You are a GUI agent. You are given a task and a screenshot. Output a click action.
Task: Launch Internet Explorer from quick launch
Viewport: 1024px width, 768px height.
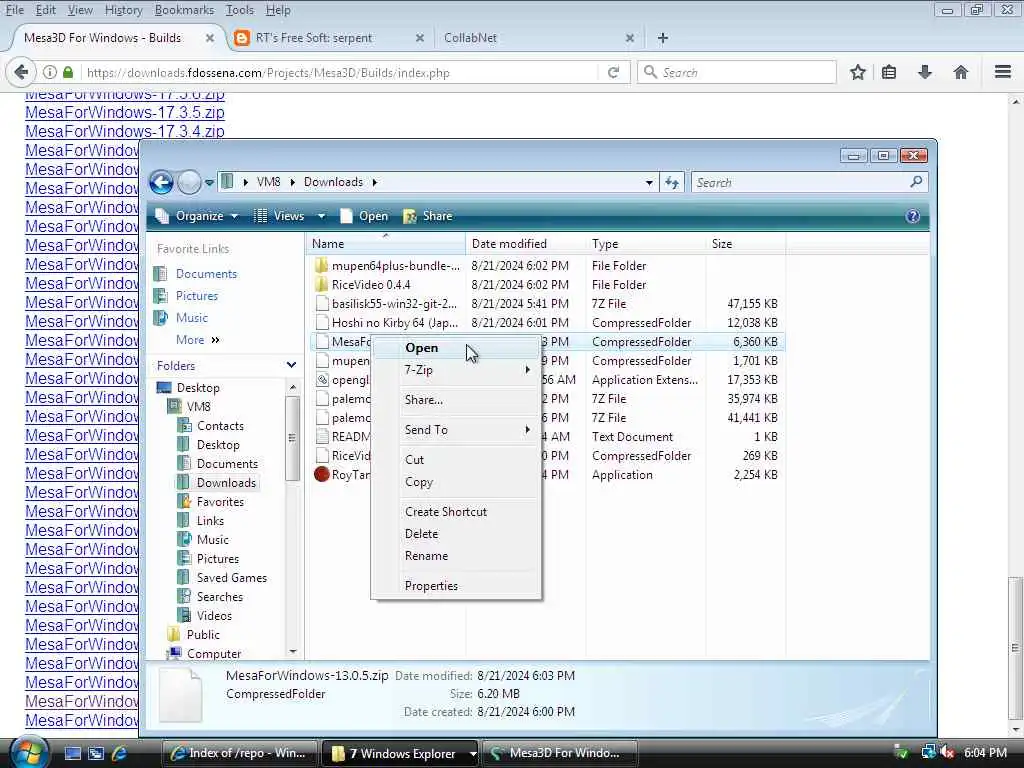[120, 753]
